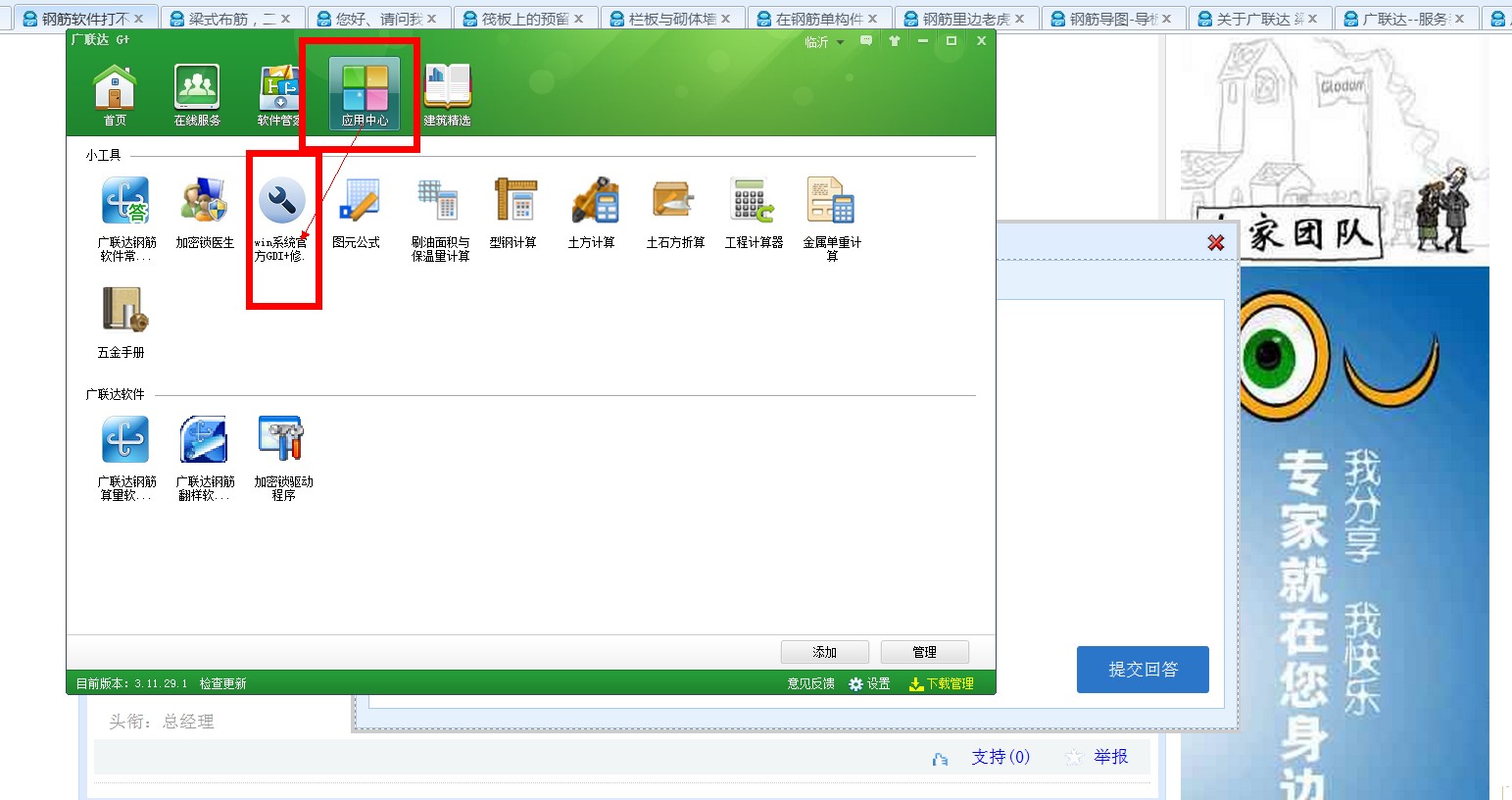The image size is (1512, 800).
Task: Click the 目前版本: 3.11.29.1 text
Action: click(131, 683)
